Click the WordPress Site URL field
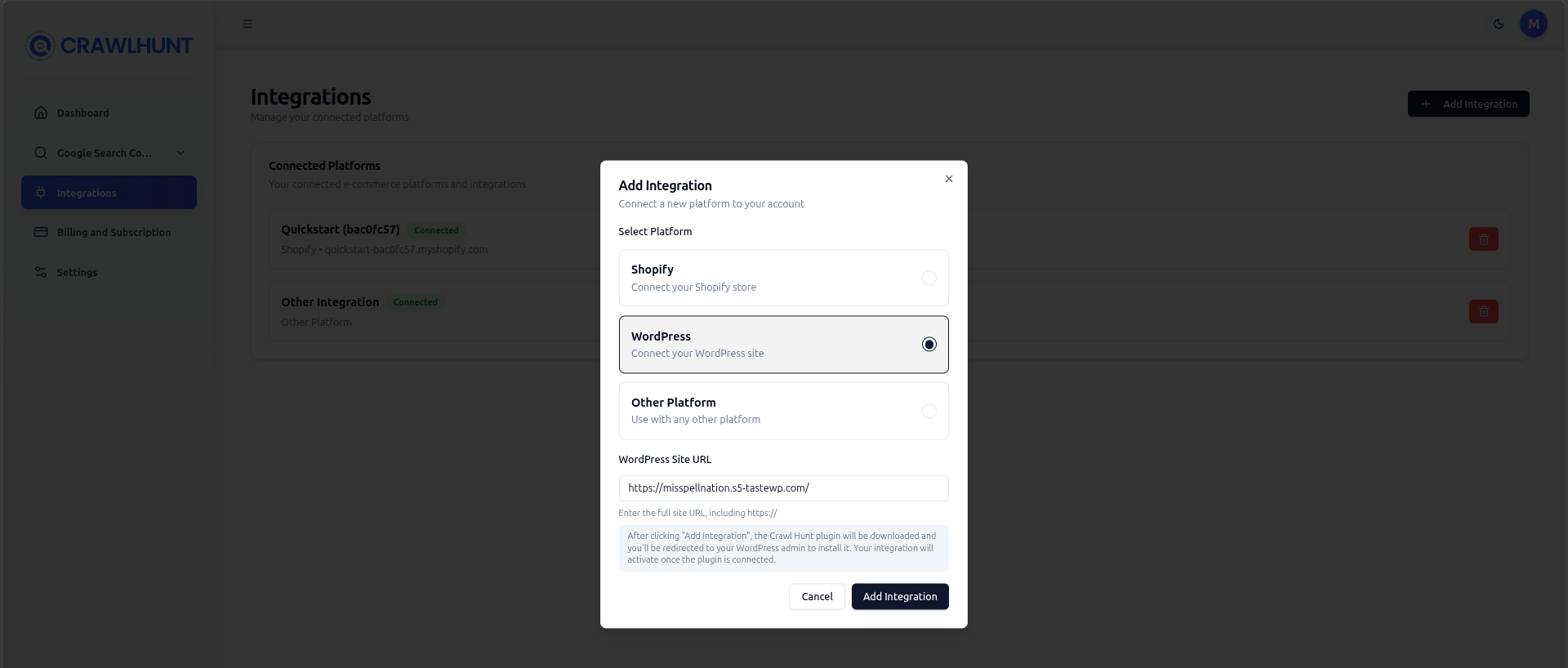 pyautogui.click(x=783, y=488)
